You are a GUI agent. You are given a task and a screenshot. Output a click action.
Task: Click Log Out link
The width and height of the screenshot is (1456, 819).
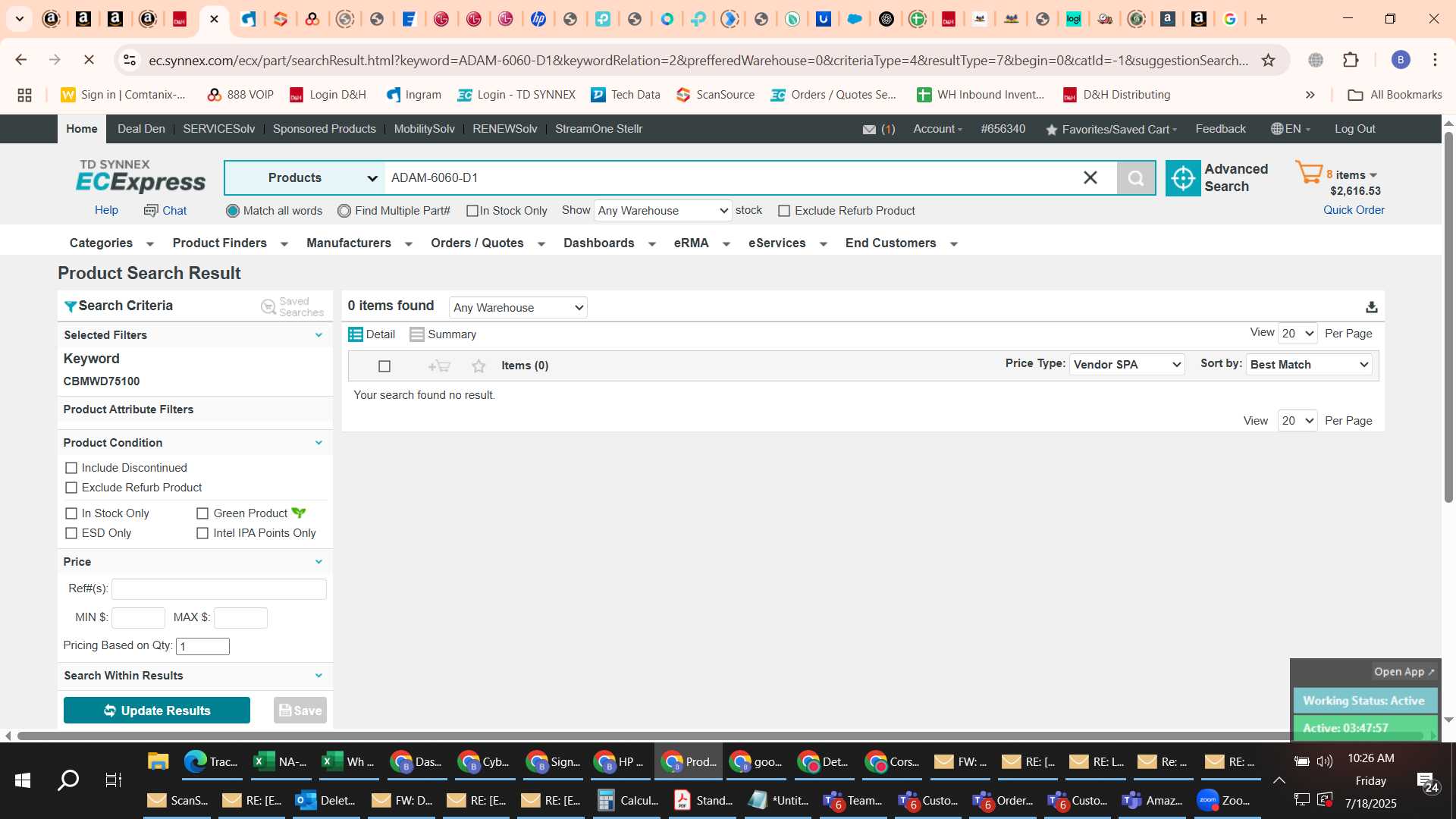pos(1354,129)
